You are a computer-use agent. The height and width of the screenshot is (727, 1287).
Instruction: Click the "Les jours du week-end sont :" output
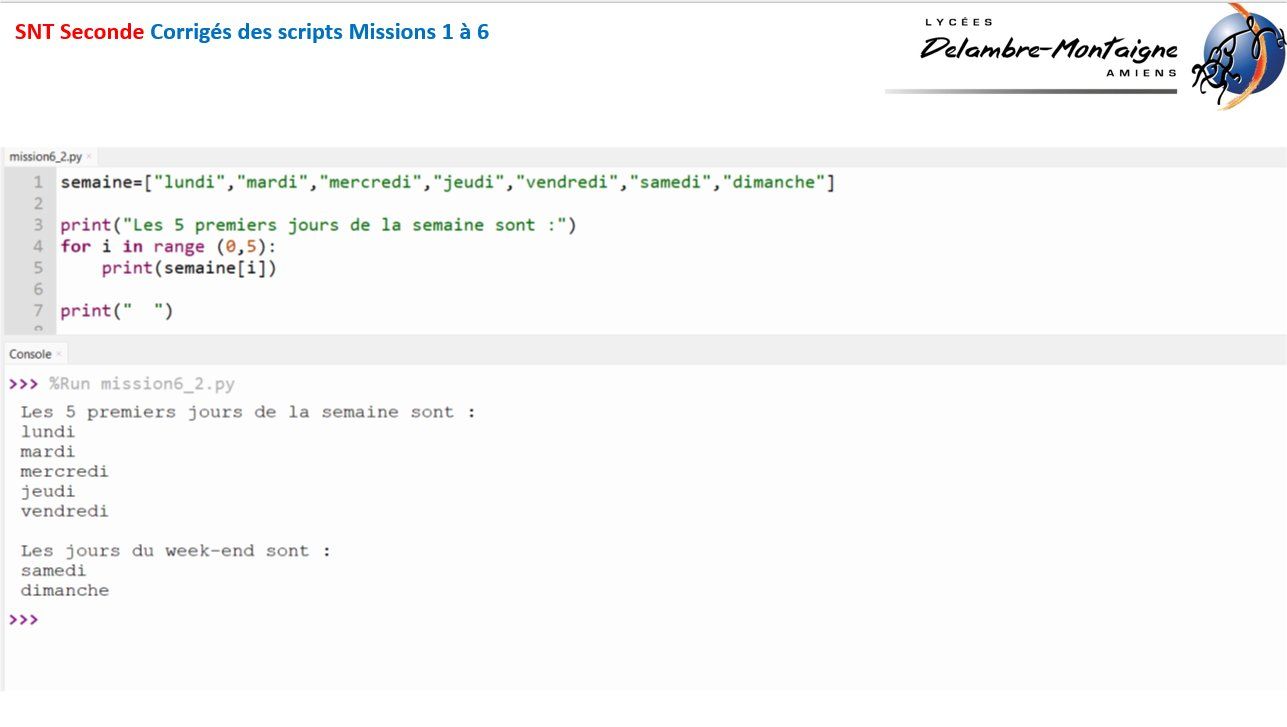pyautogui.click(x=175, y=551)
